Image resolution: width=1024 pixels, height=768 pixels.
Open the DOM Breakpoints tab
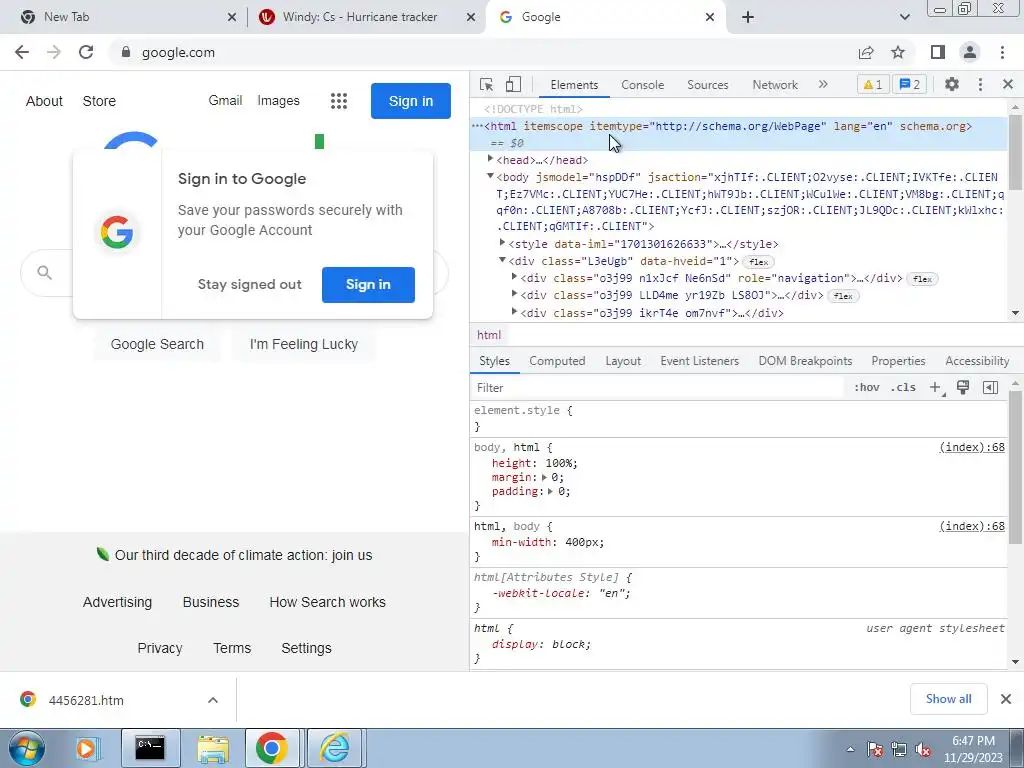(805, 361)
